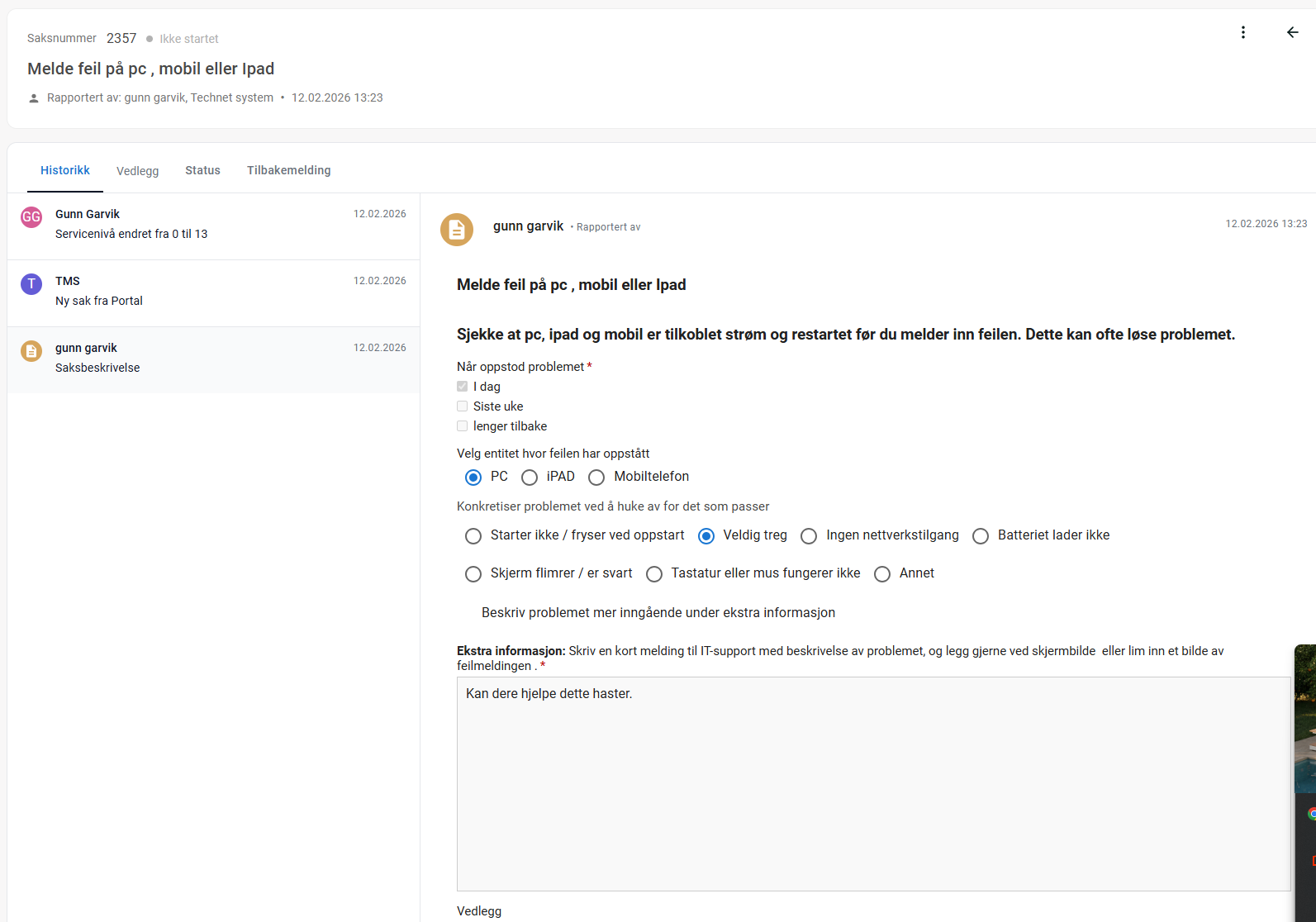Click the Ekstra informasjon text area
Image resolution: width=1316 pixels, height=922 pixels.
873,783
